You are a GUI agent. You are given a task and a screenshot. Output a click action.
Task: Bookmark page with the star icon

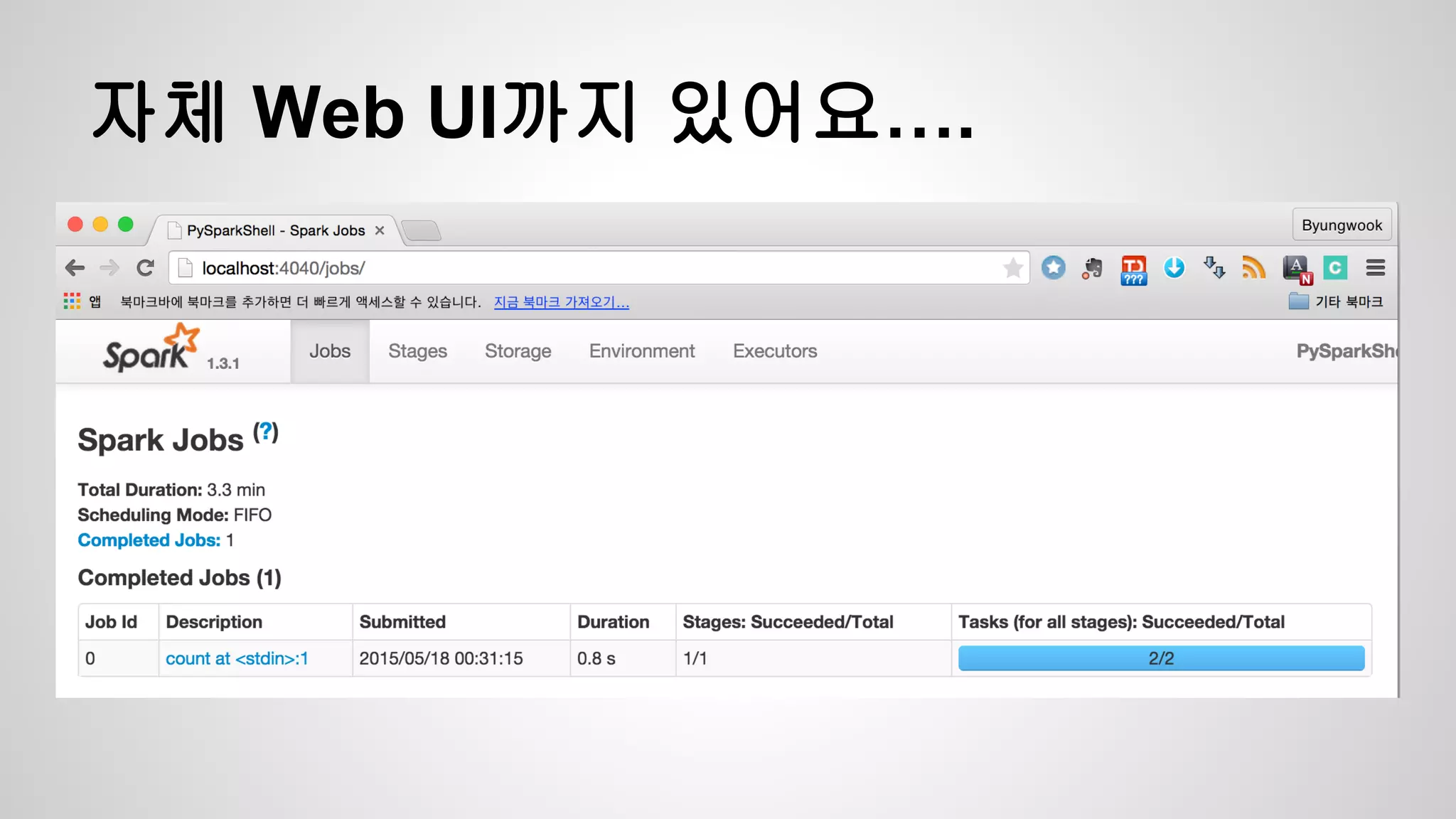(x=1013, y=268)
